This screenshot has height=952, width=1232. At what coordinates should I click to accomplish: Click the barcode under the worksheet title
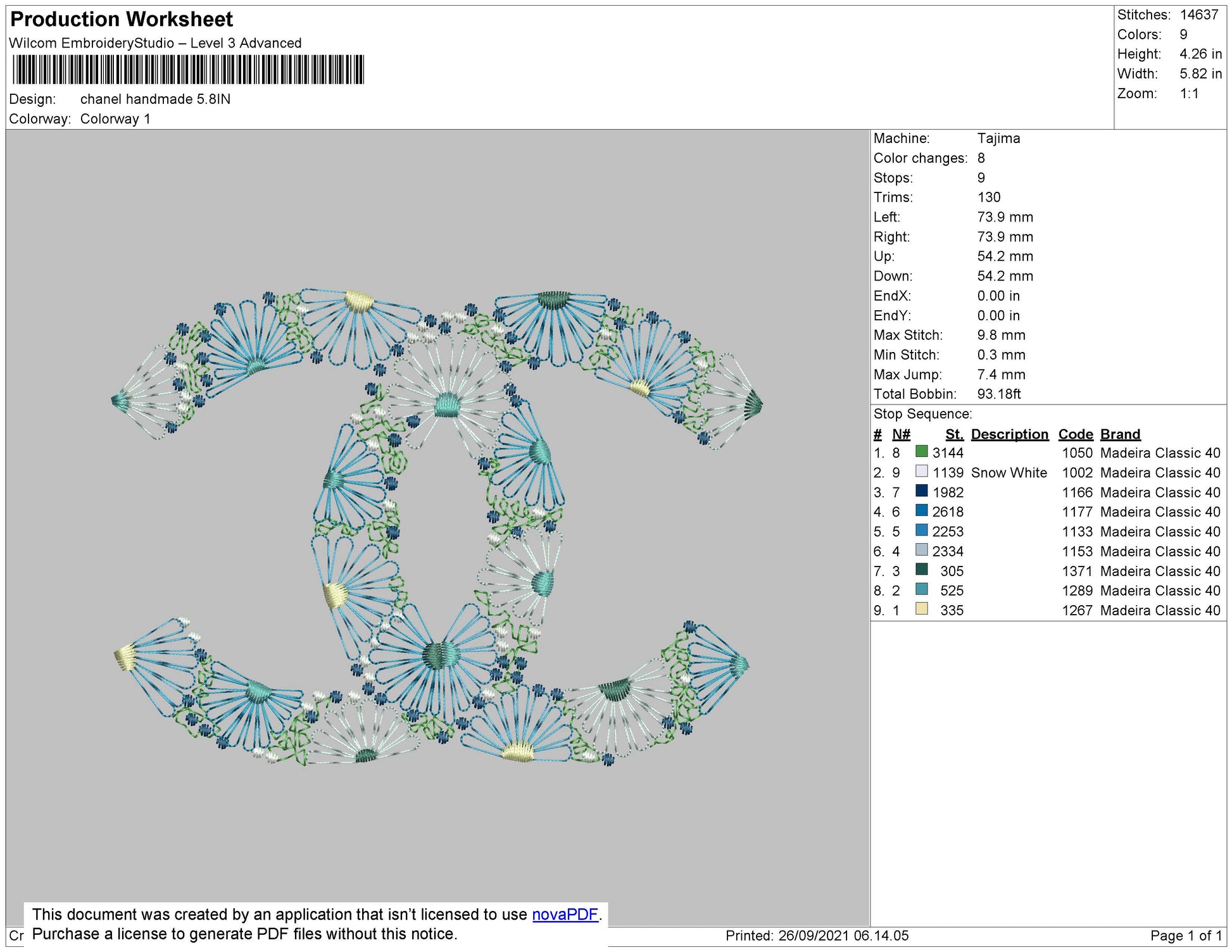[x=188, y=70]
